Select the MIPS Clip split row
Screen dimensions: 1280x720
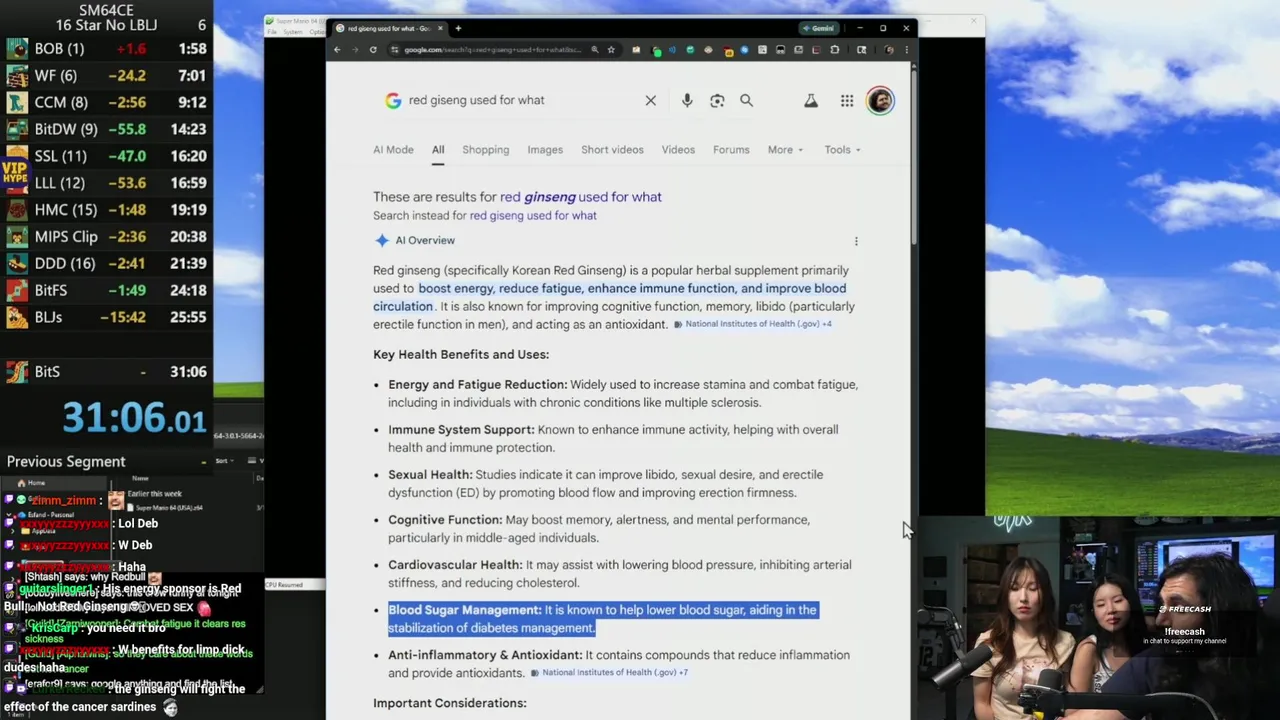106,237
